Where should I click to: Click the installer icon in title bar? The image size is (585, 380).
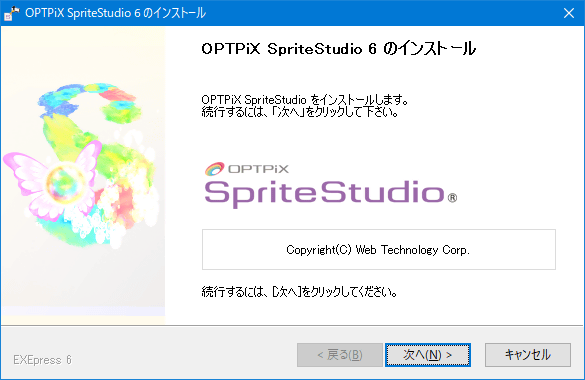tap(12, 13)
